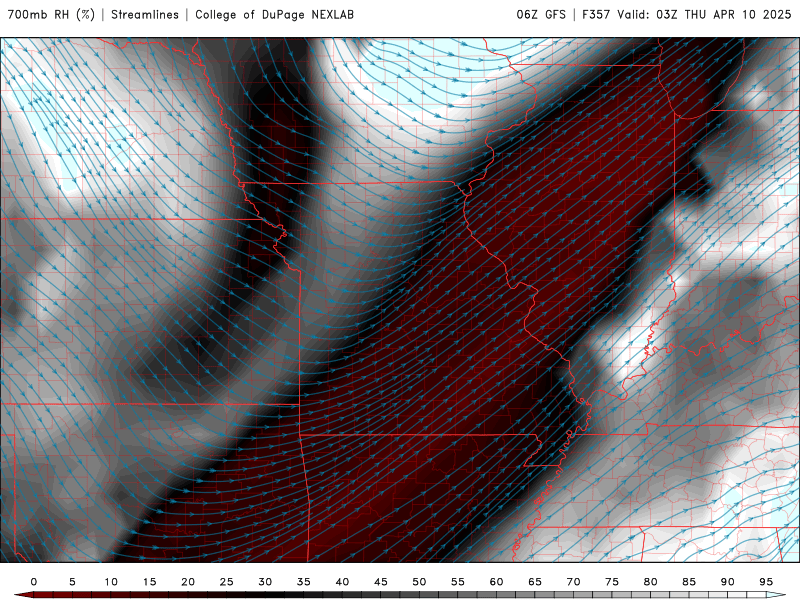Click the light cyan right arrow cap of color bar

coord(776,595)
